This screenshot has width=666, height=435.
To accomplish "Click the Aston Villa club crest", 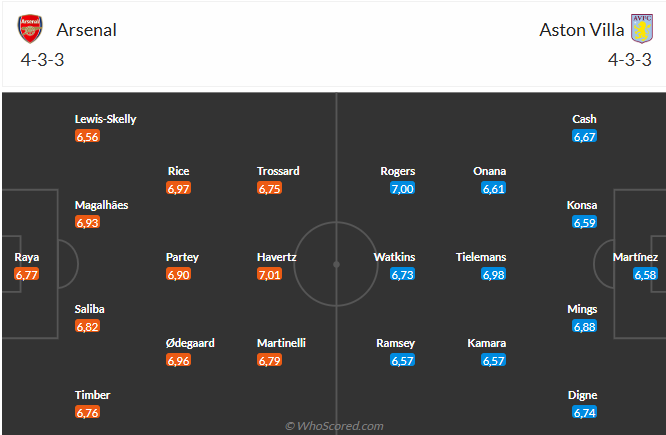I will coord(642,28).
